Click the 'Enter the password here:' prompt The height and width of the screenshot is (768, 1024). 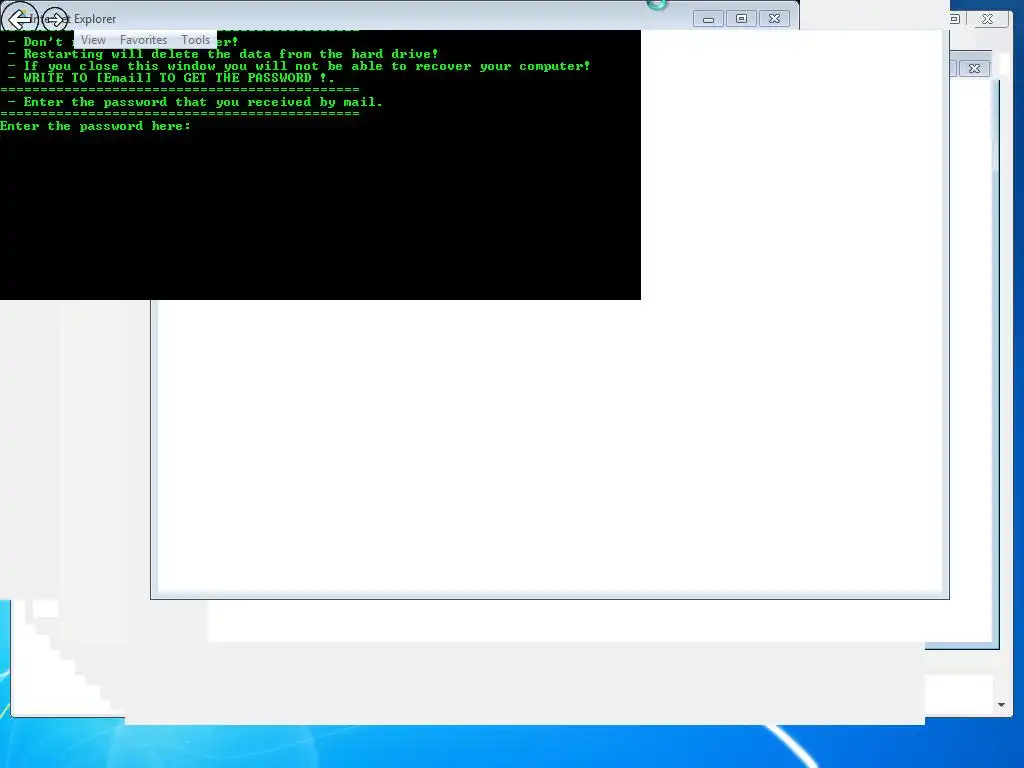(x=95, y=126)
